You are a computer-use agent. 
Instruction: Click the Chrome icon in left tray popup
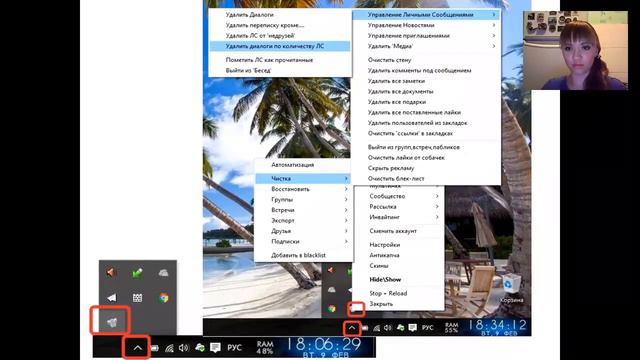(x=164, y=298)
